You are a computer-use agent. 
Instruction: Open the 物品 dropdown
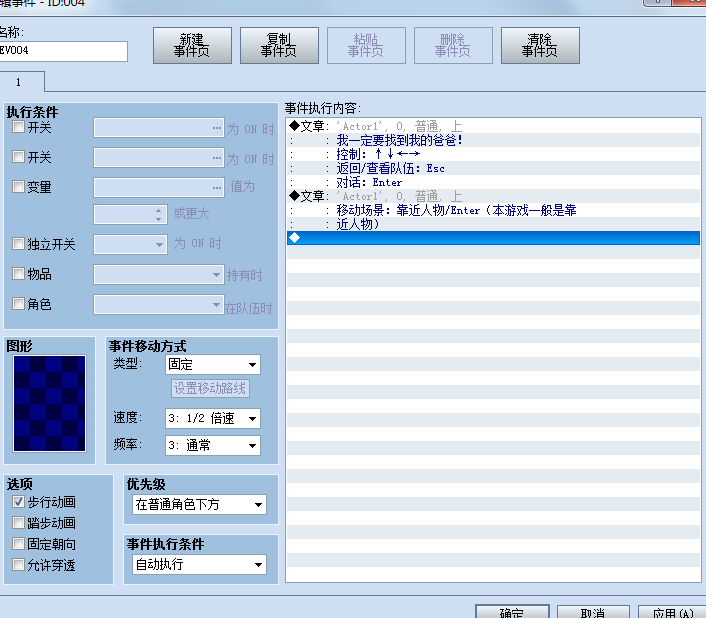(159, 275)
